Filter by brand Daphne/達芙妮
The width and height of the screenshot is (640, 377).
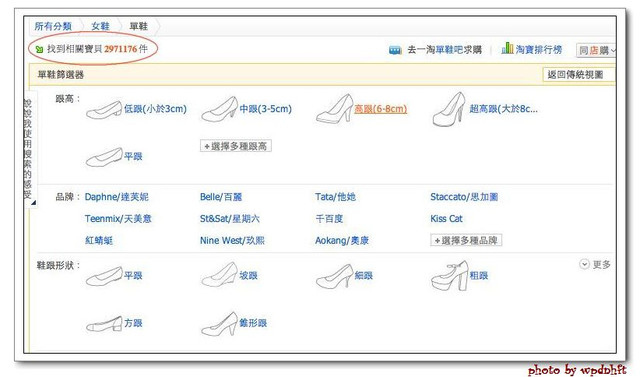click(117, 197)
